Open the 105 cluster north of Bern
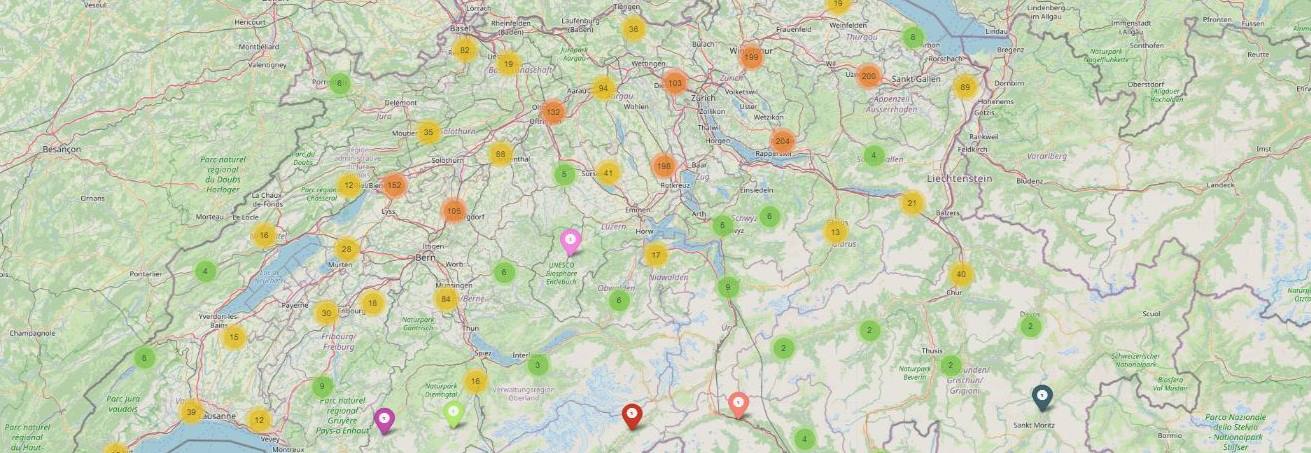 pyautogui.click(x=454, y=210)
